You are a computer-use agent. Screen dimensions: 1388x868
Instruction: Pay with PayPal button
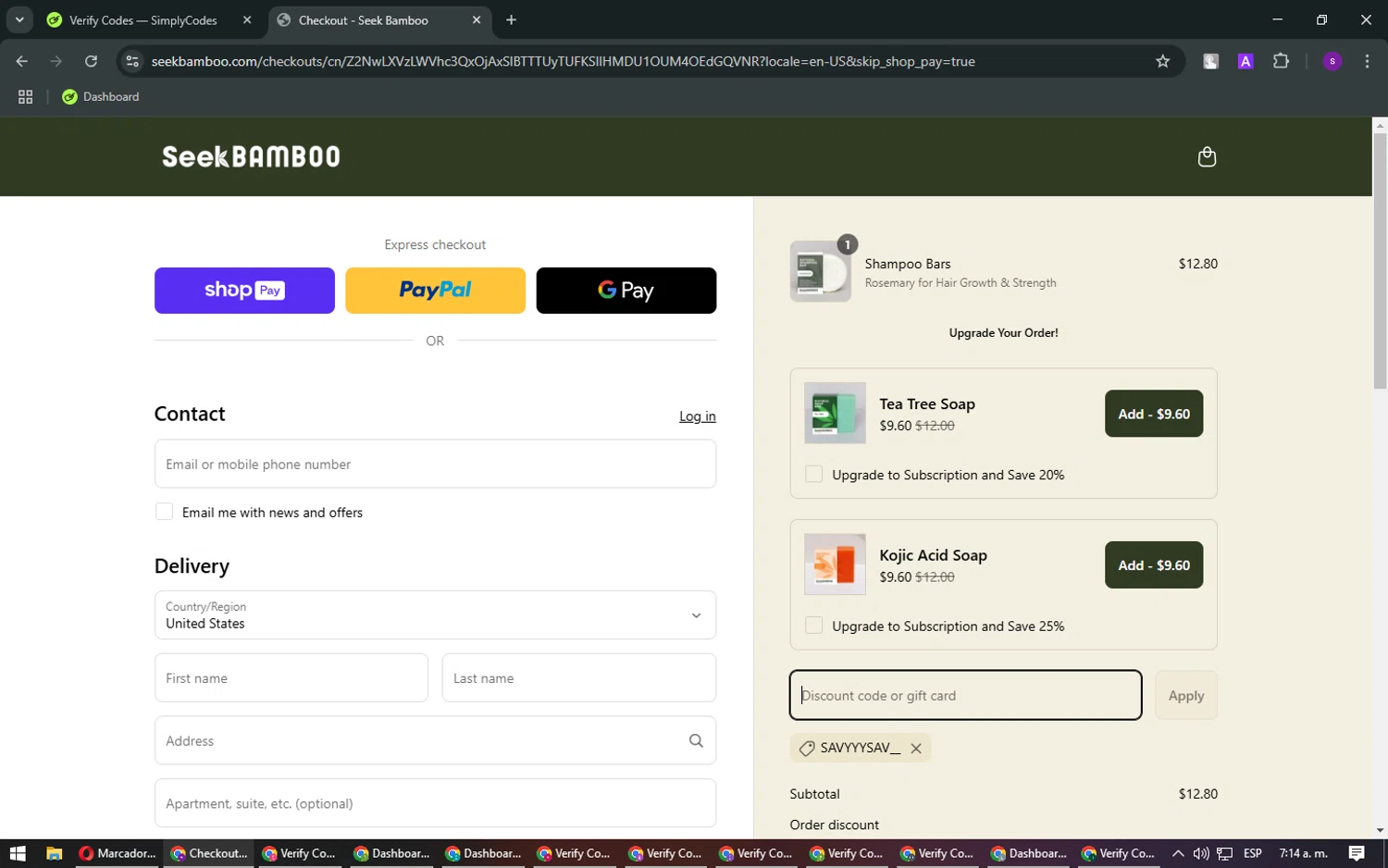pyautogui.click(x=435, y=291)
